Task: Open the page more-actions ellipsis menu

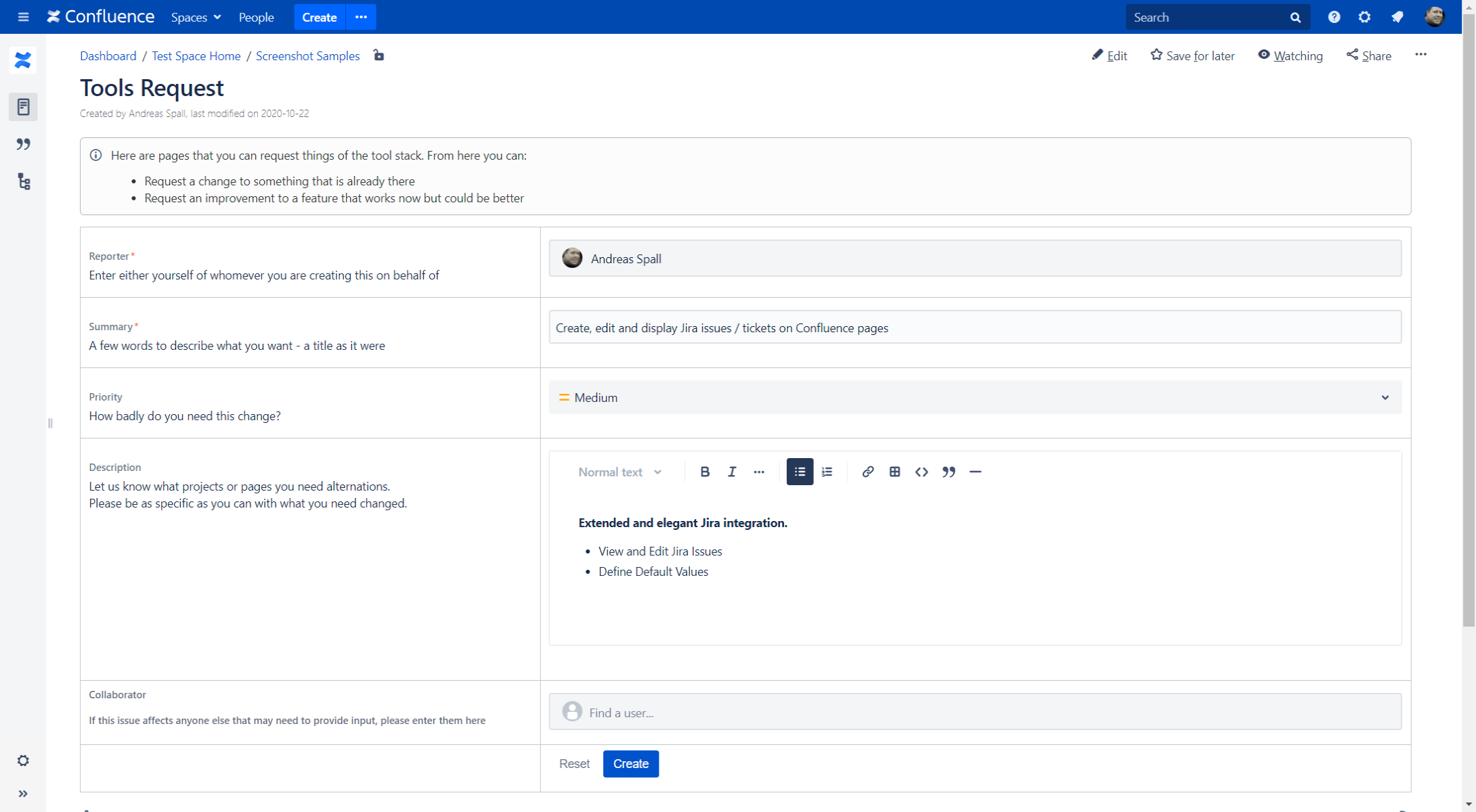Action: [x=1420, y=55]
